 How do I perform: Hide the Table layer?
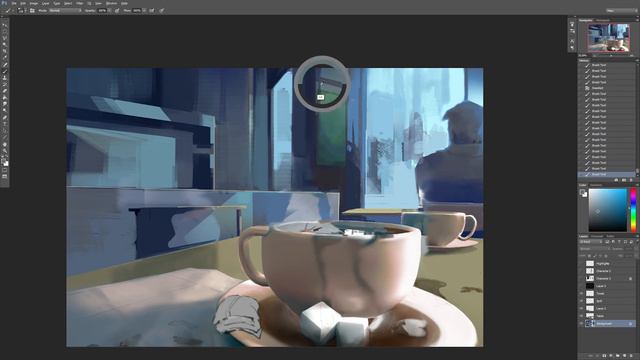tap(581, 316)
